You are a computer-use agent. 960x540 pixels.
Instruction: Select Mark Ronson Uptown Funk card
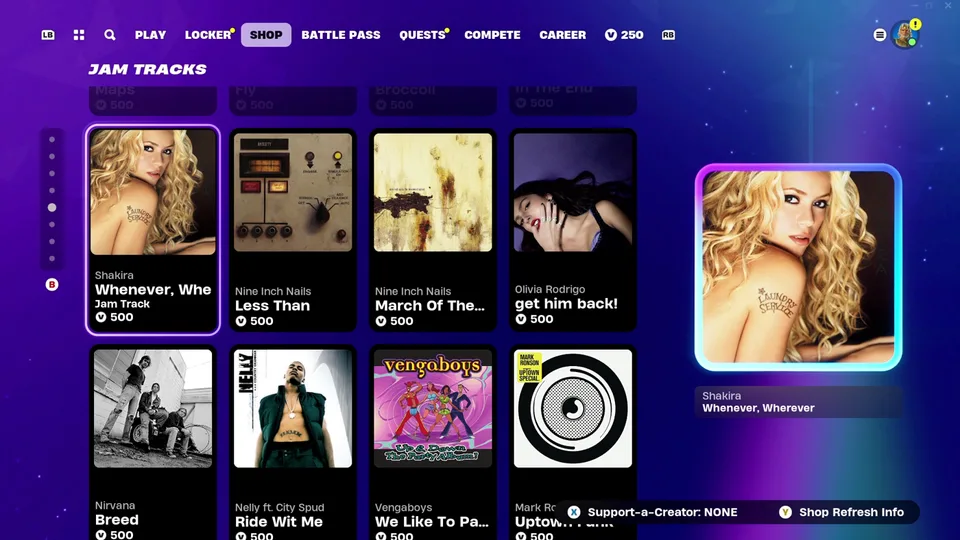[573, 443]
